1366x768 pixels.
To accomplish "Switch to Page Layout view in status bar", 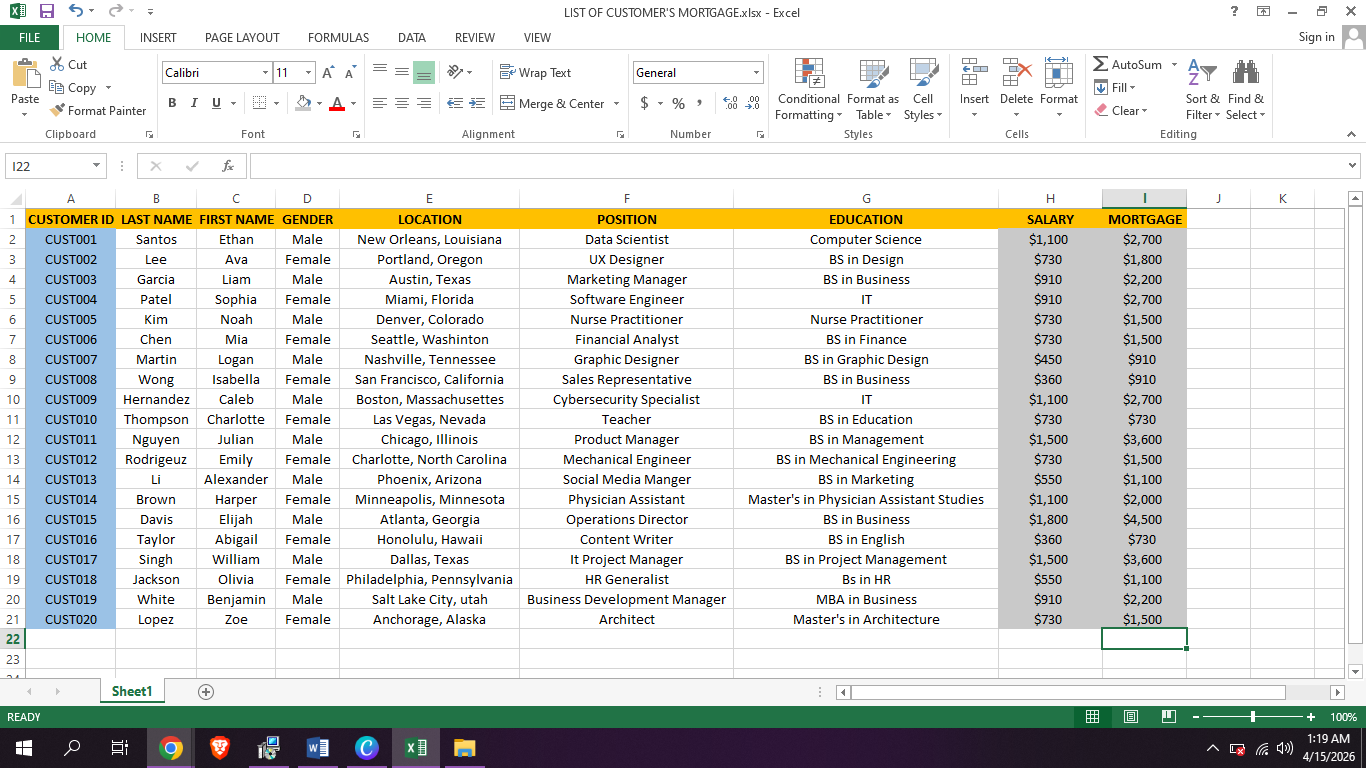I will coord(1130,717).
